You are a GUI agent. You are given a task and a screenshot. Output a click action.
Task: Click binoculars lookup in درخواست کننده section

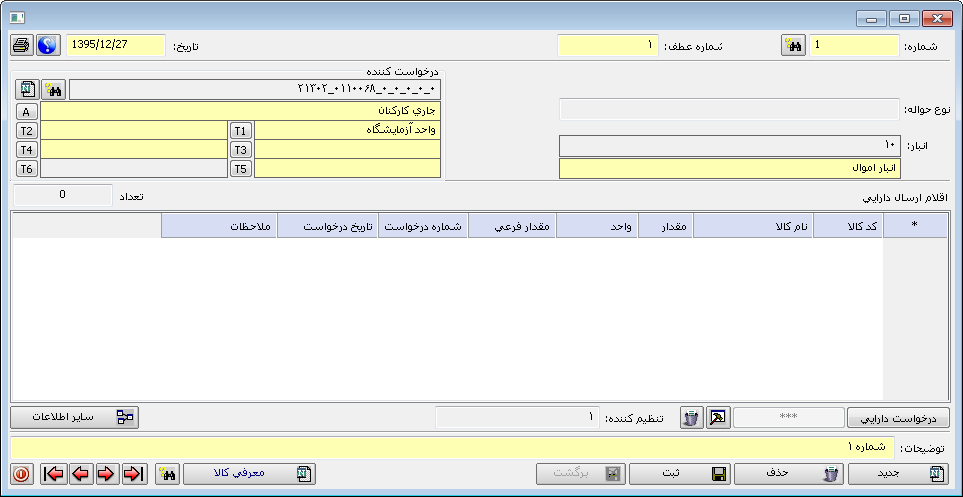54,90
